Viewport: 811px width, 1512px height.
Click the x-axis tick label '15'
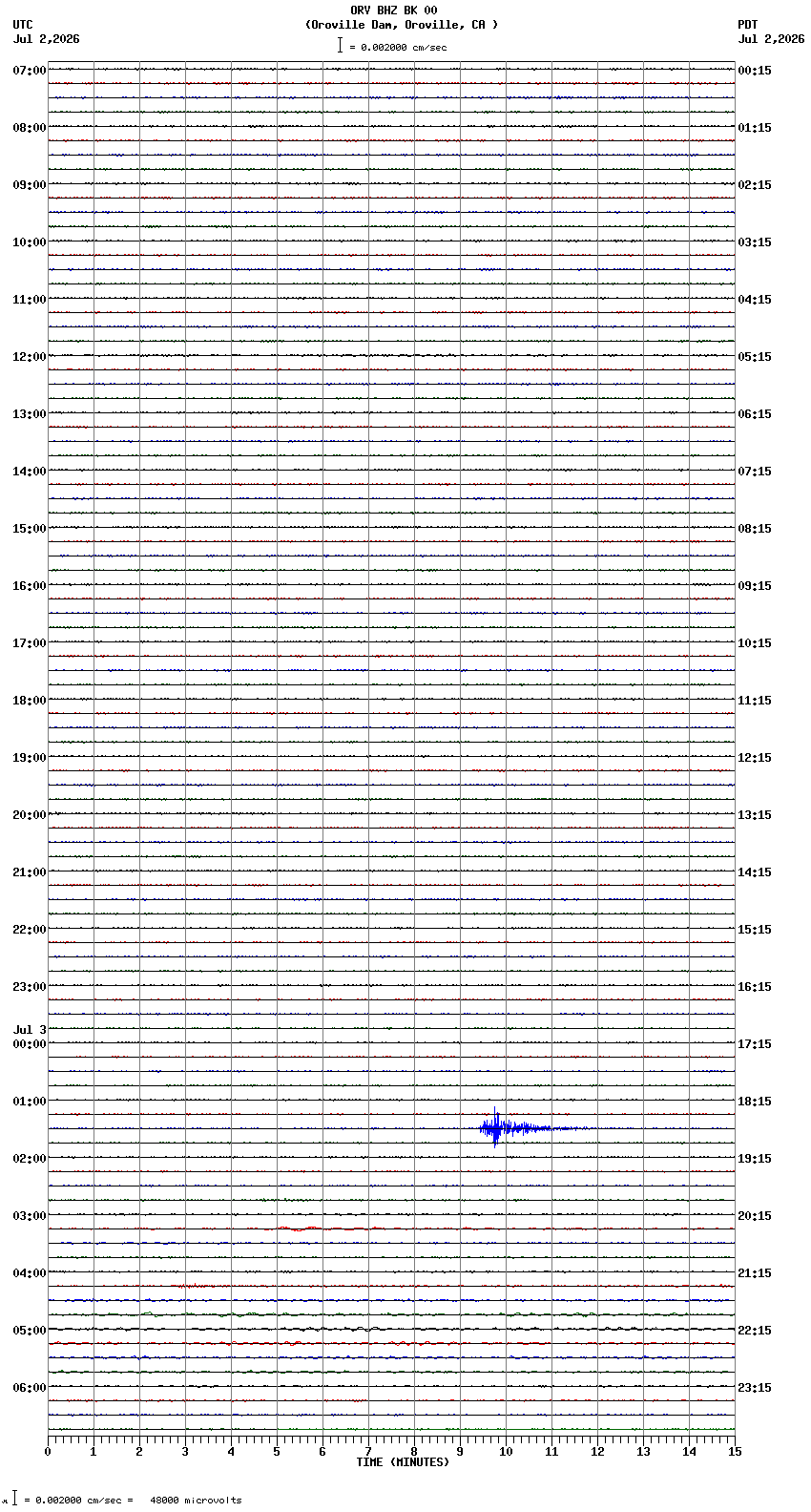tap(735, 1452)
